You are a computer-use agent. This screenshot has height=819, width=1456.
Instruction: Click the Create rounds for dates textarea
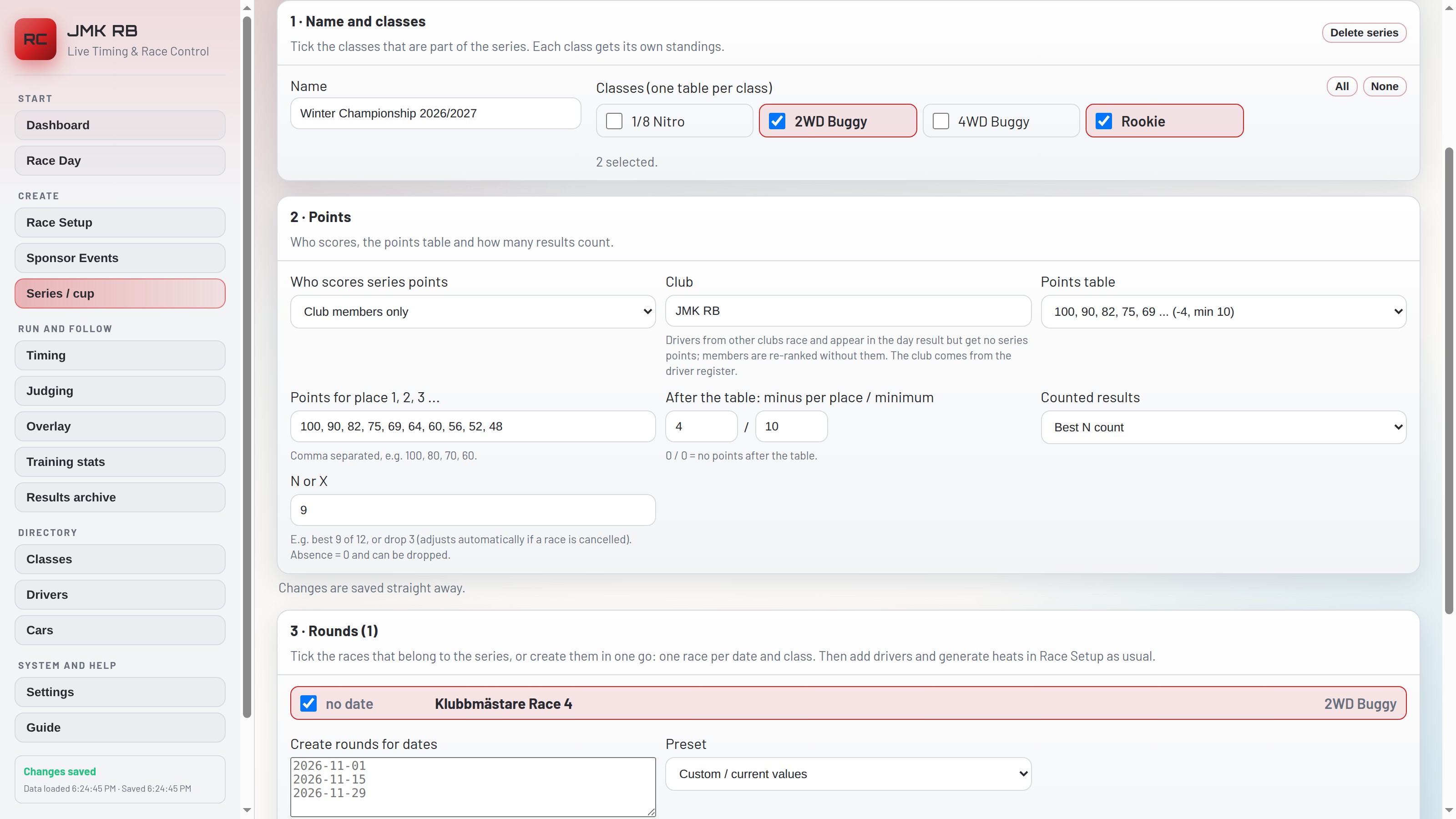(473, 787)
